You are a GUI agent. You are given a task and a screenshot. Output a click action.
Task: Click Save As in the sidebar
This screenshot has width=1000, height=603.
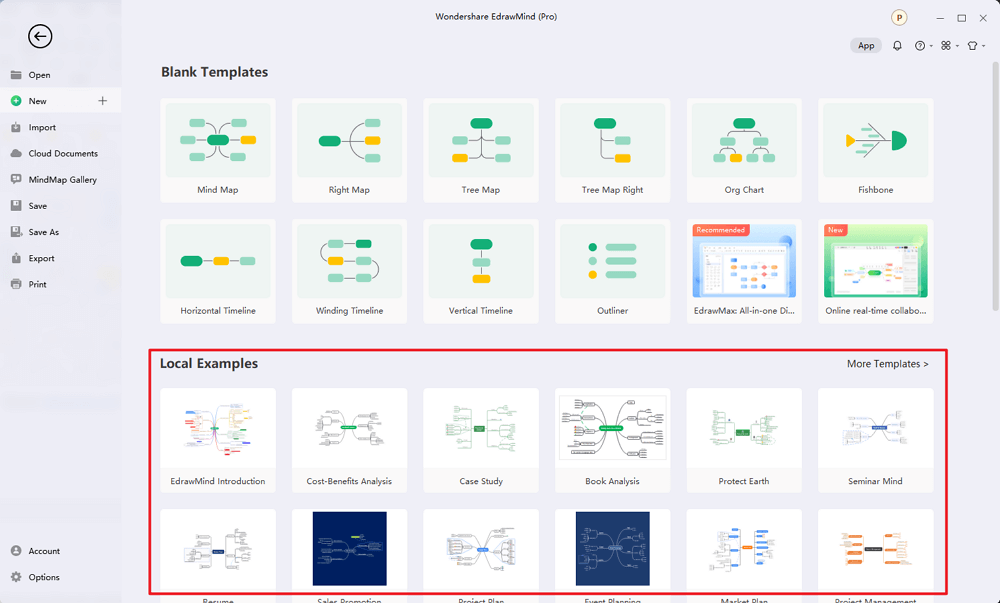pos(61,232)
